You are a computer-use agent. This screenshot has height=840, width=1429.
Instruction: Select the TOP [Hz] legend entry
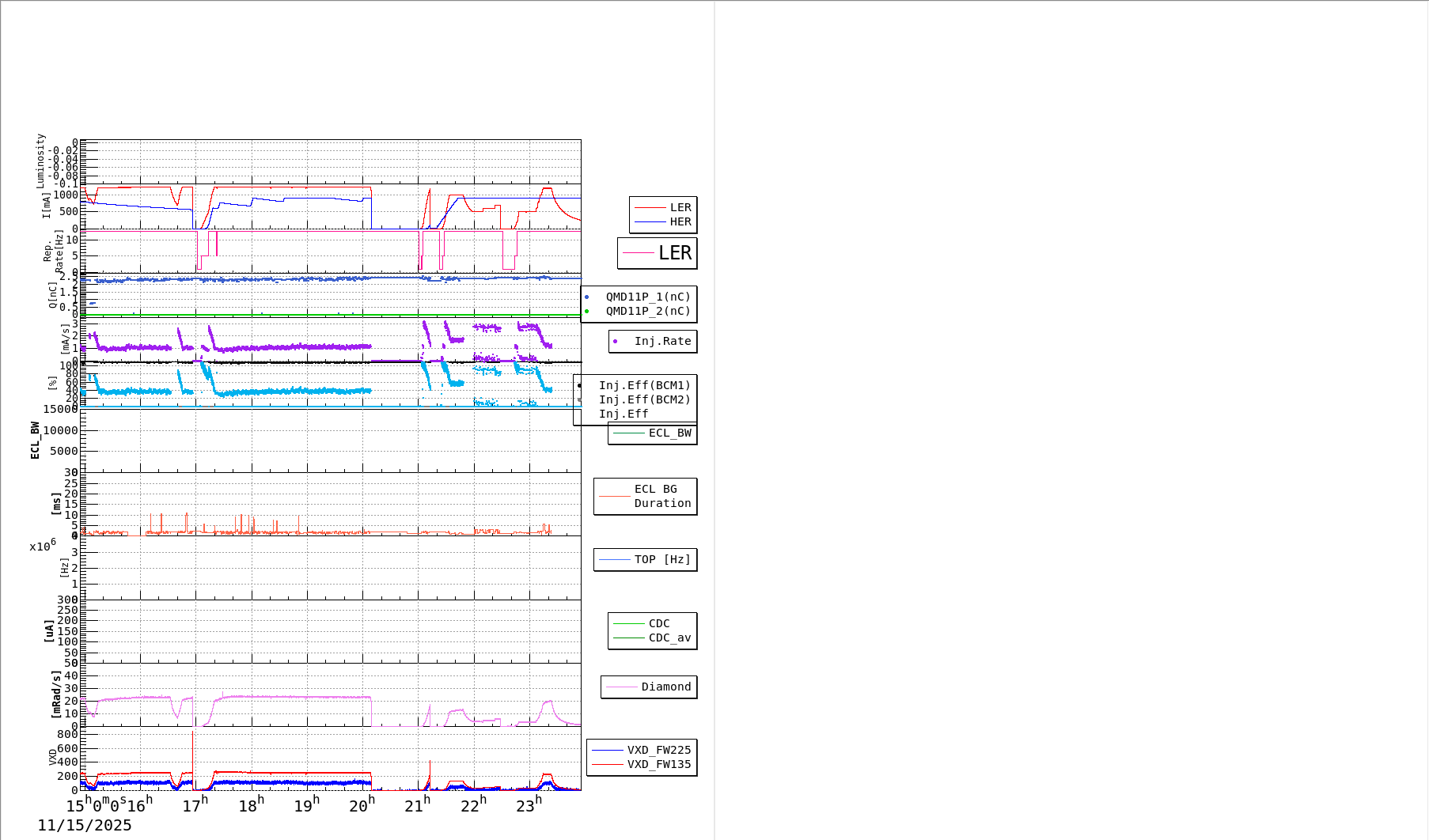pyautogui.click(x=646, y=560)
